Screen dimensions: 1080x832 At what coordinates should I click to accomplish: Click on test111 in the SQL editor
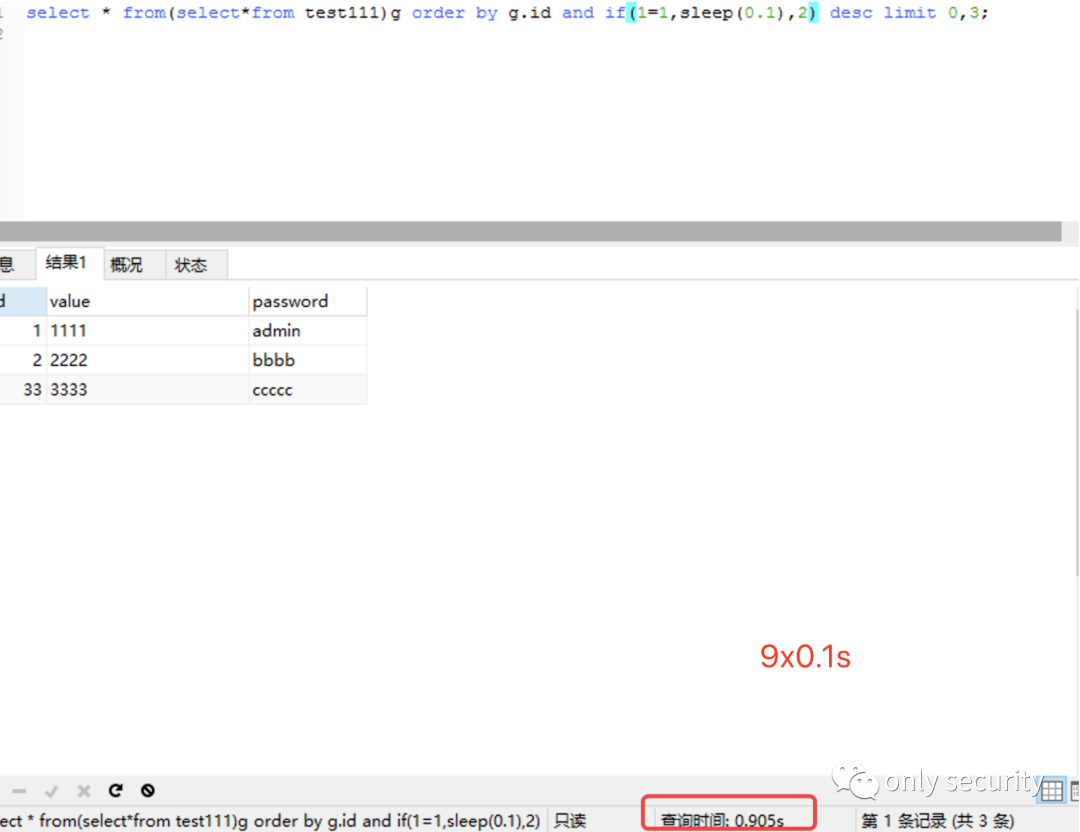[x=342, y=12]
